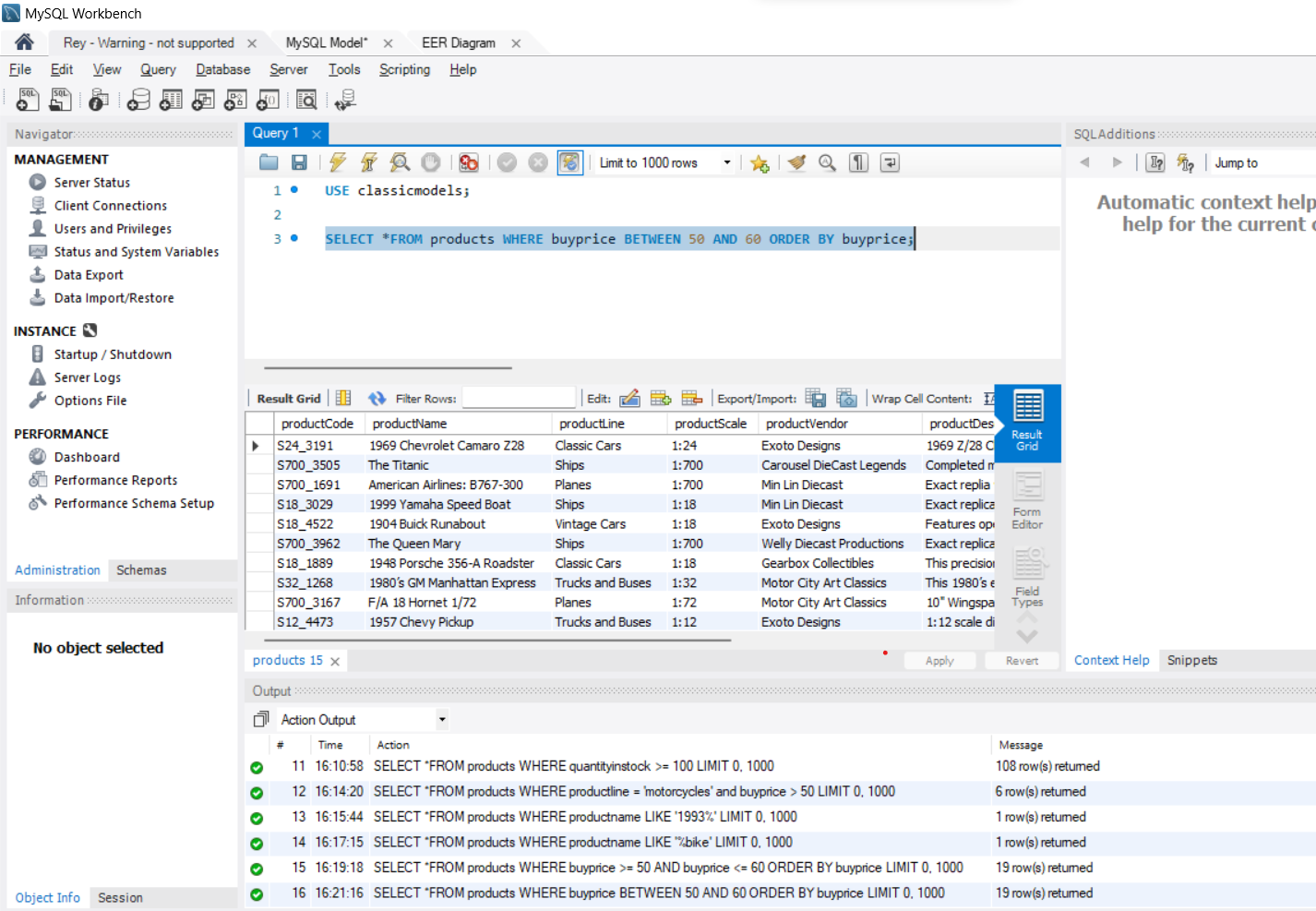Switch to Field Types side panel
Image resolution: width=1316 pixels, height=911 pixels.
[x=1027, y=578]
